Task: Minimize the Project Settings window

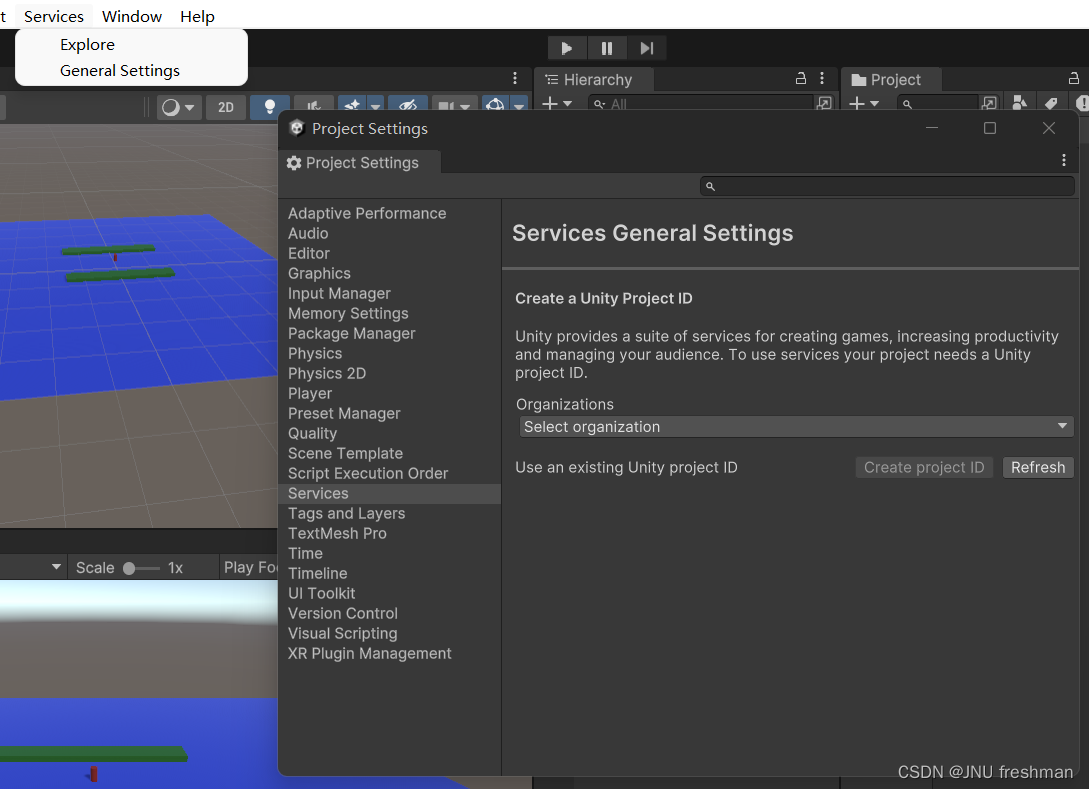Action: click(x=932, y=128)
